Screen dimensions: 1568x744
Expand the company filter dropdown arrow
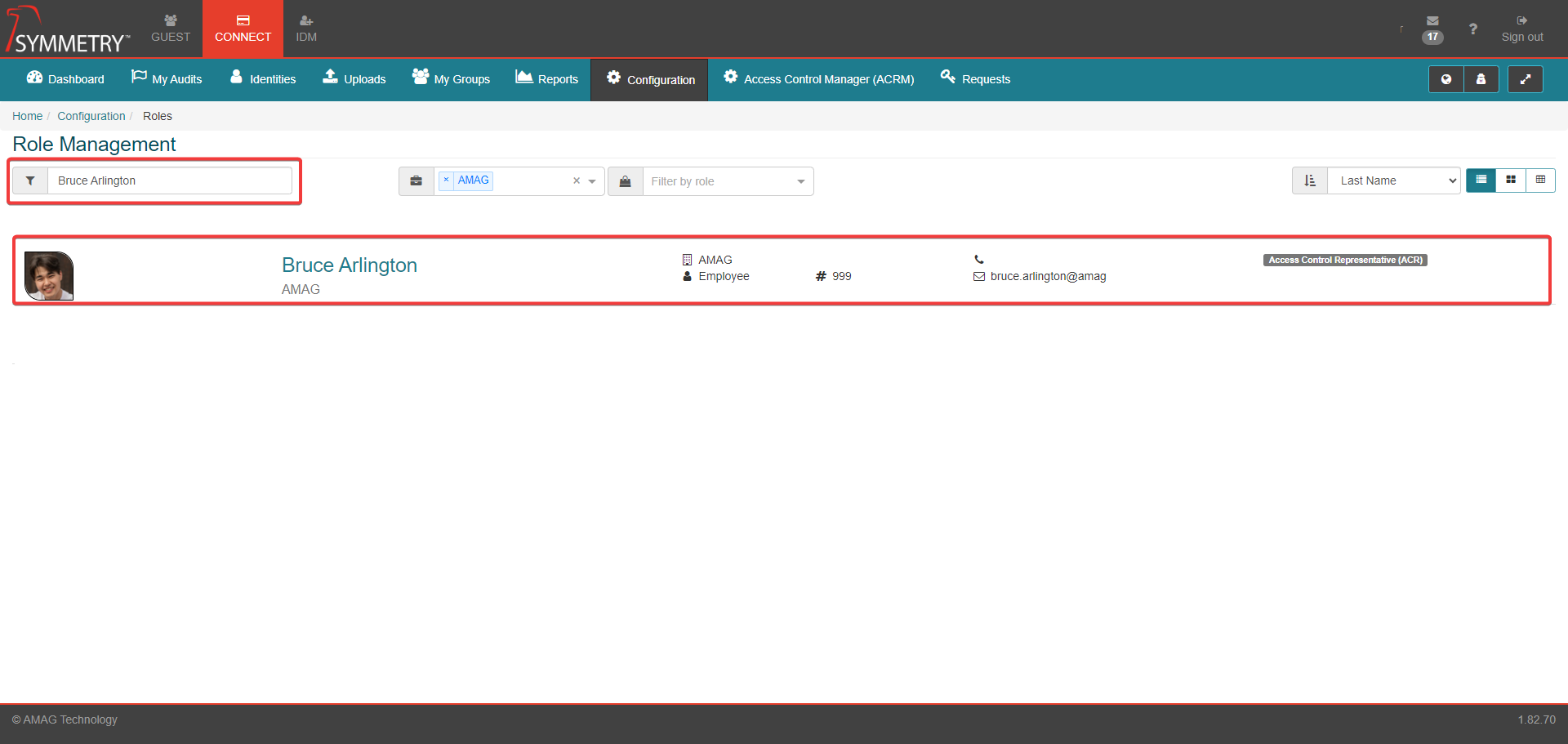click(592, 181)
